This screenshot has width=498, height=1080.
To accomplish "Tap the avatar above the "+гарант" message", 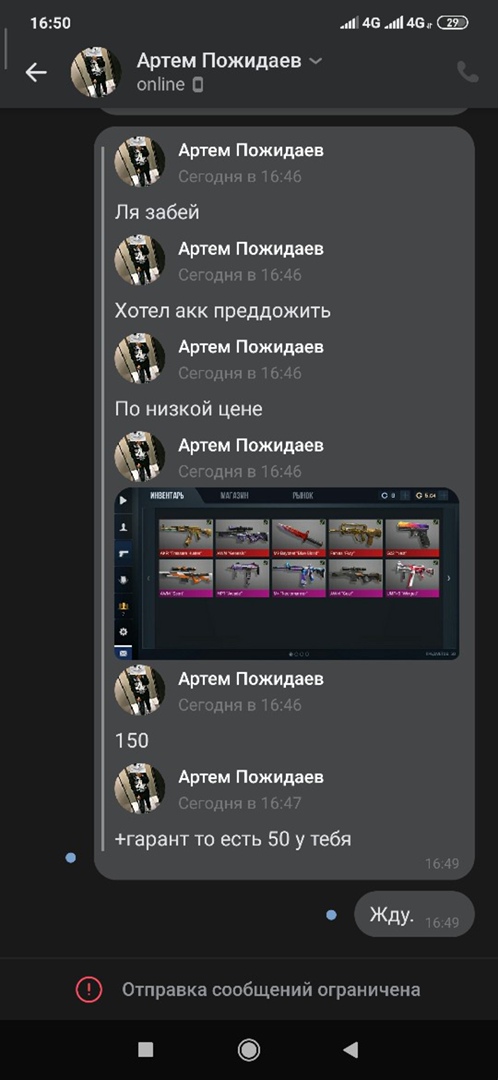I will (x=140, y=789).
